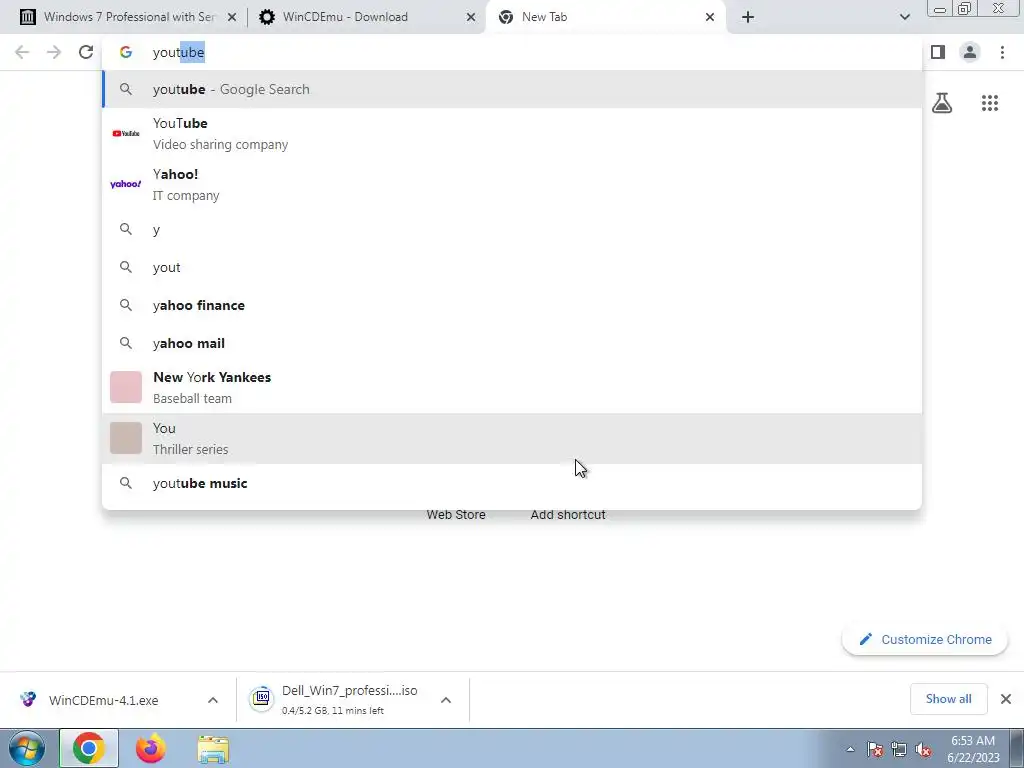Open a new tab with the plus button
The height and width of the screenshot is (768, 1024).
coord(748,17)
